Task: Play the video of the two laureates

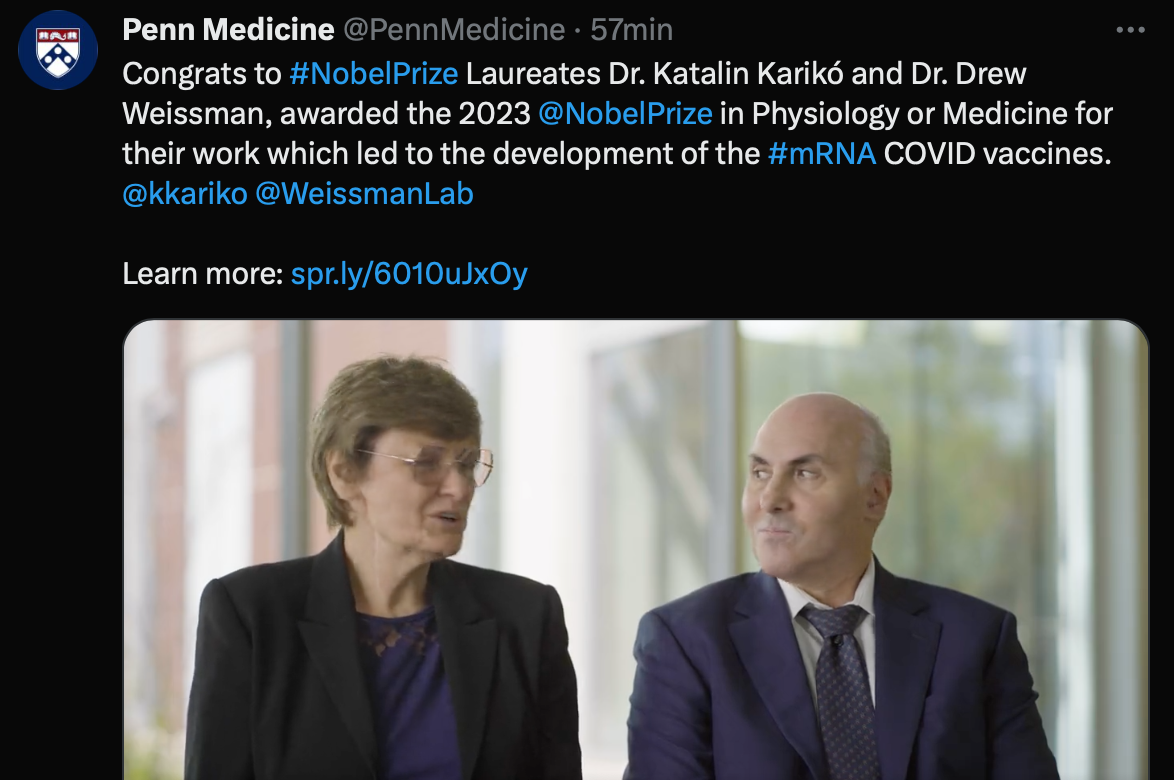Action: (x=636, y=550)
